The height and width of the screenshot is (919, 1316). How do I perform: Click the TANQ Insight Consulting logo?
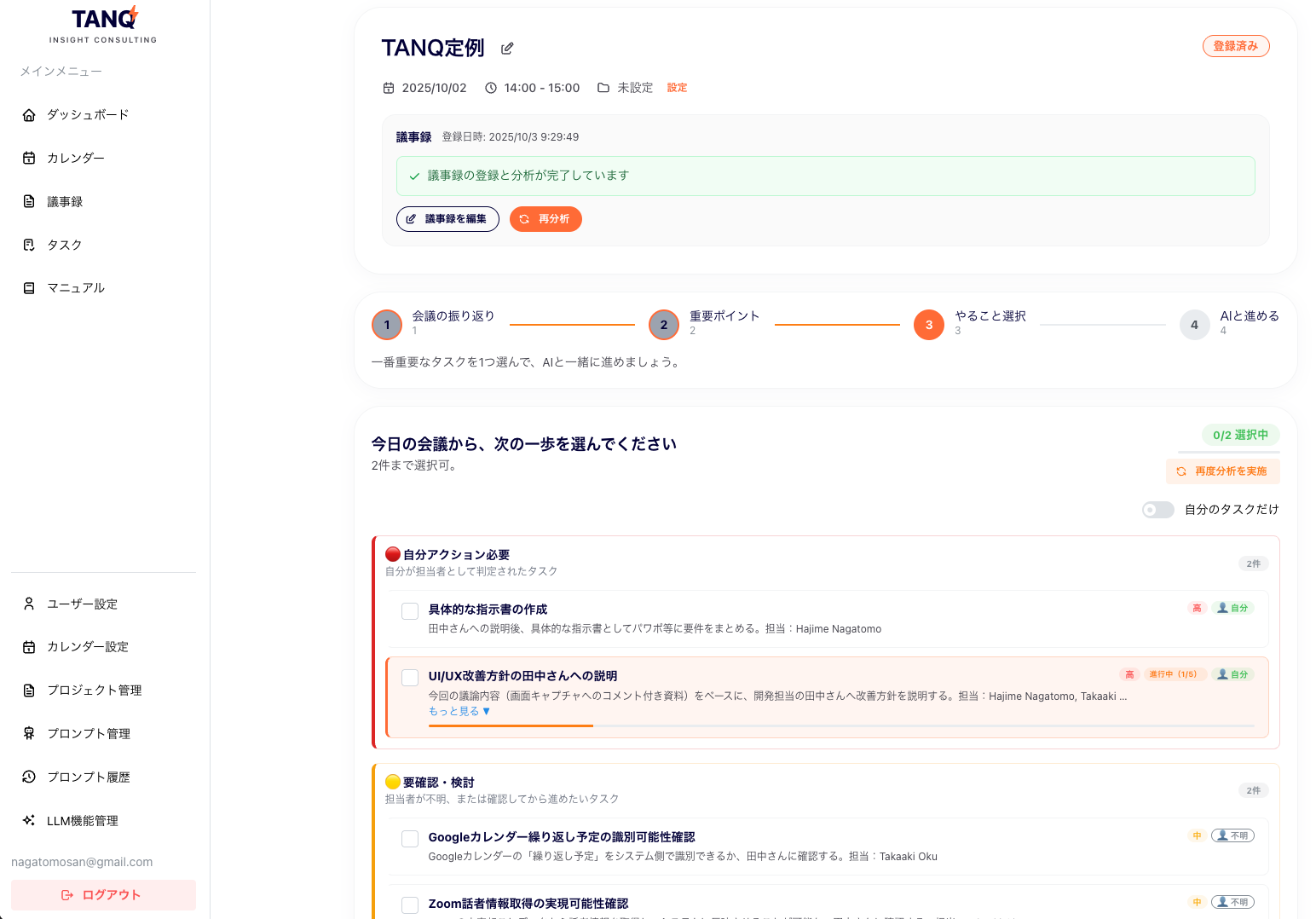[x=103, y=25]
